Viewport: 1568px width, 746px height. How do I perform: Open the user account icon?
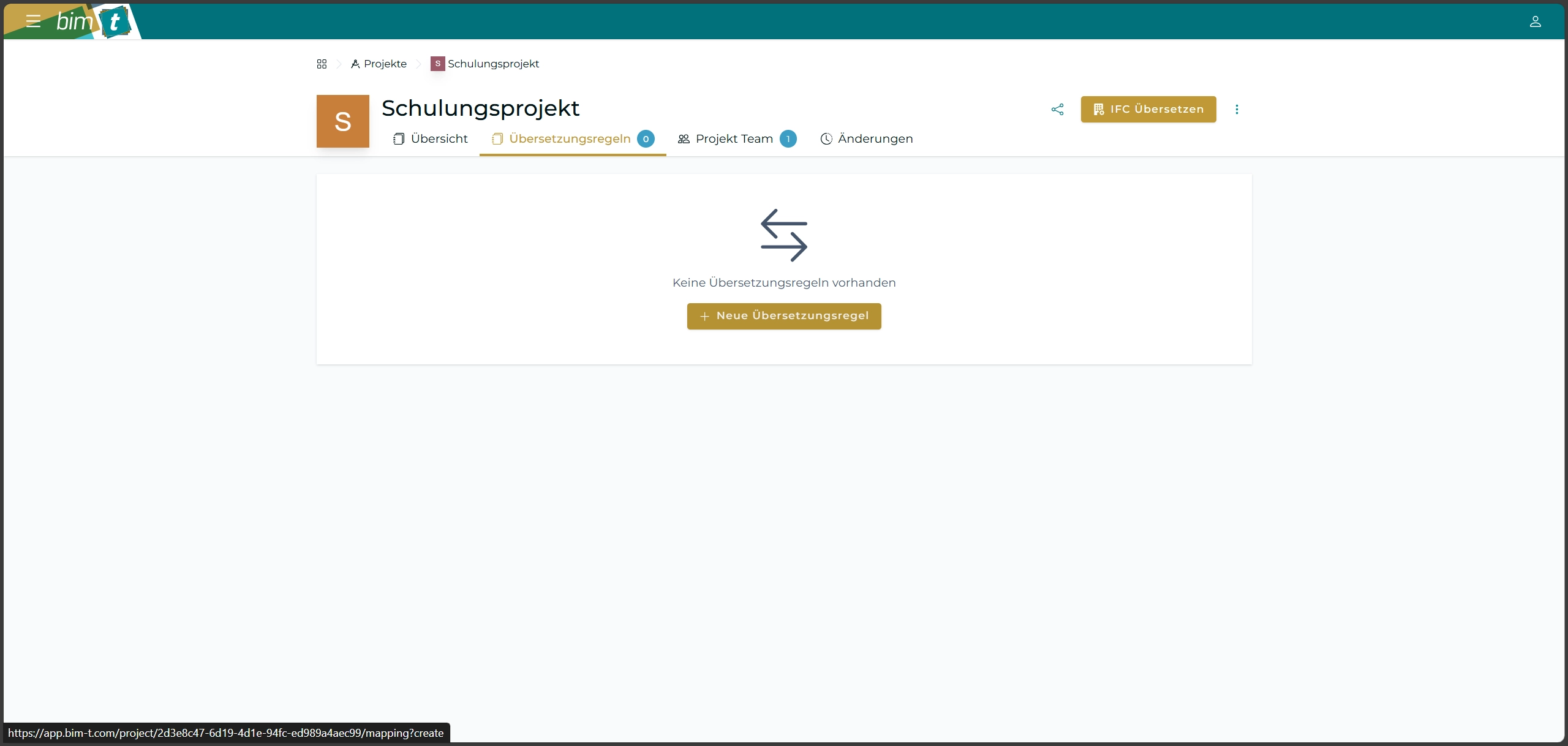[1535, 21]
